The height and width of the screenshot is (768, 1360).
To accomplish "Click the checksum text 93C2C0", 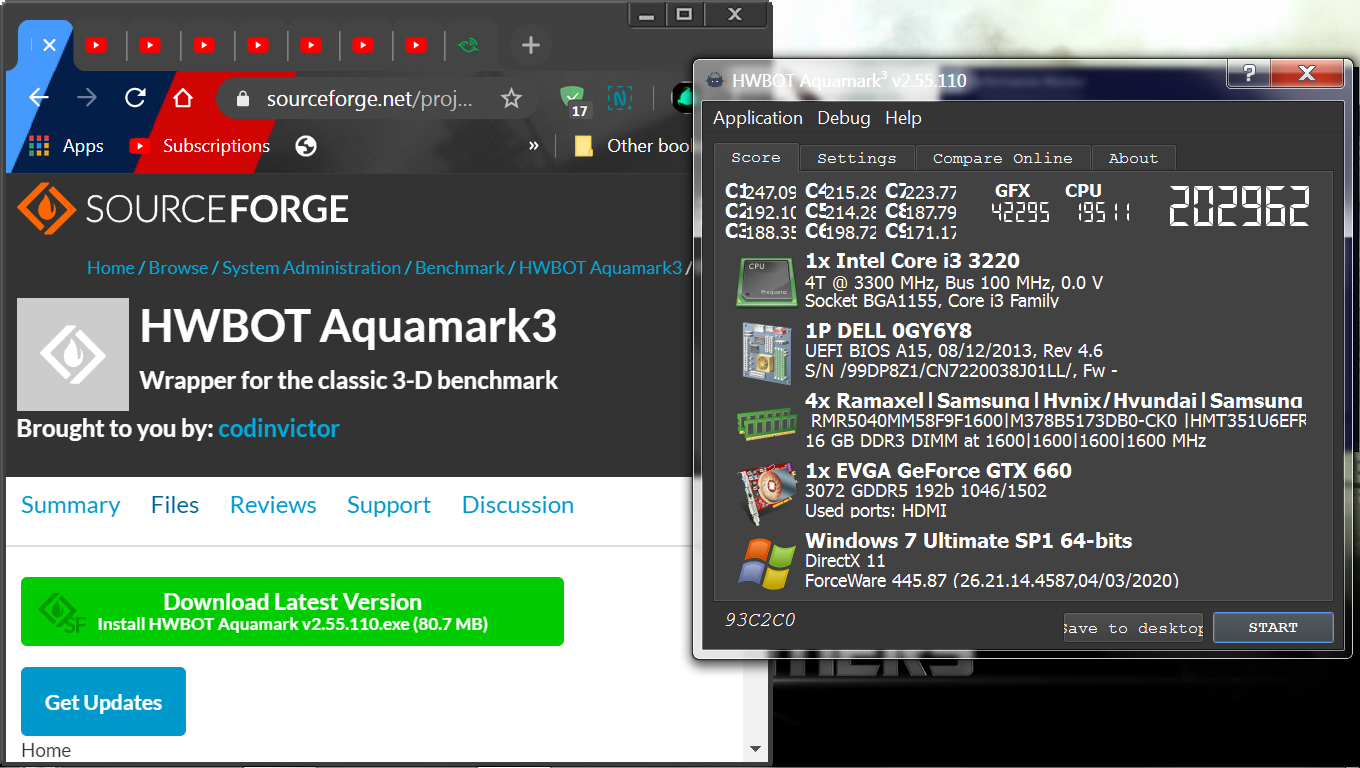I will (760, 620).
